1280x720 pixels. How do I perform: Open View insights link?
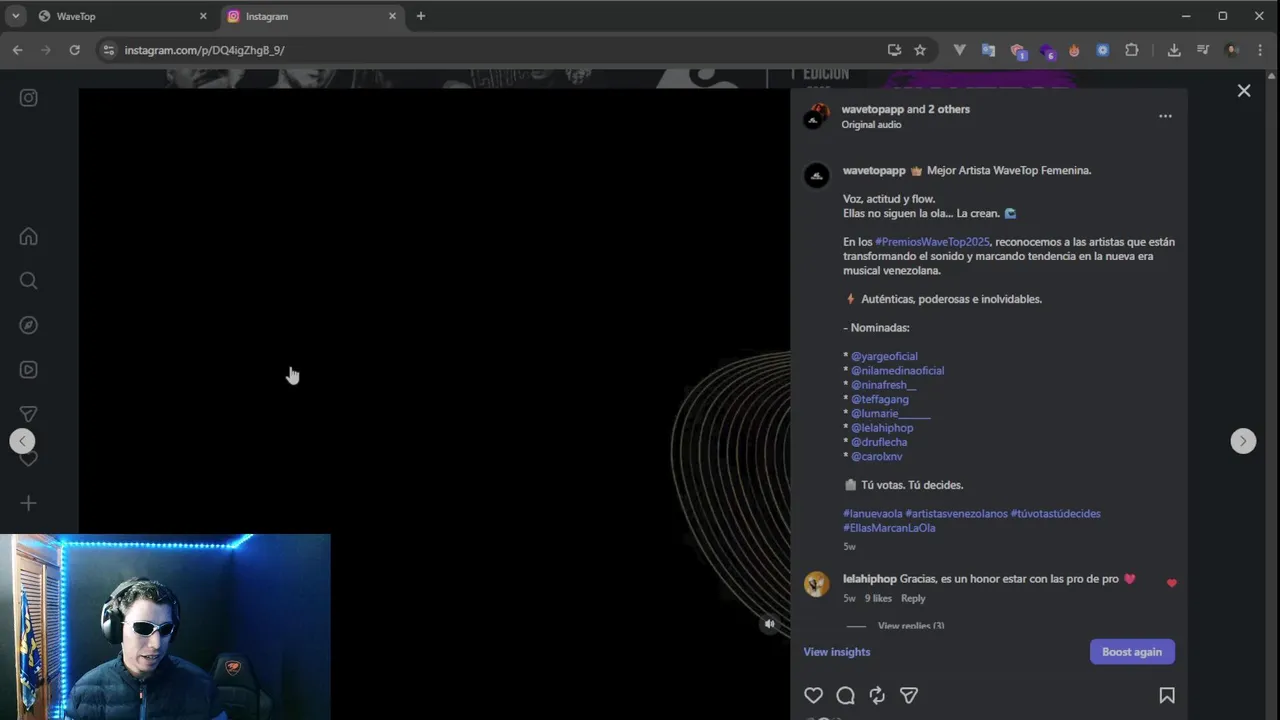[x=837, y=652]
